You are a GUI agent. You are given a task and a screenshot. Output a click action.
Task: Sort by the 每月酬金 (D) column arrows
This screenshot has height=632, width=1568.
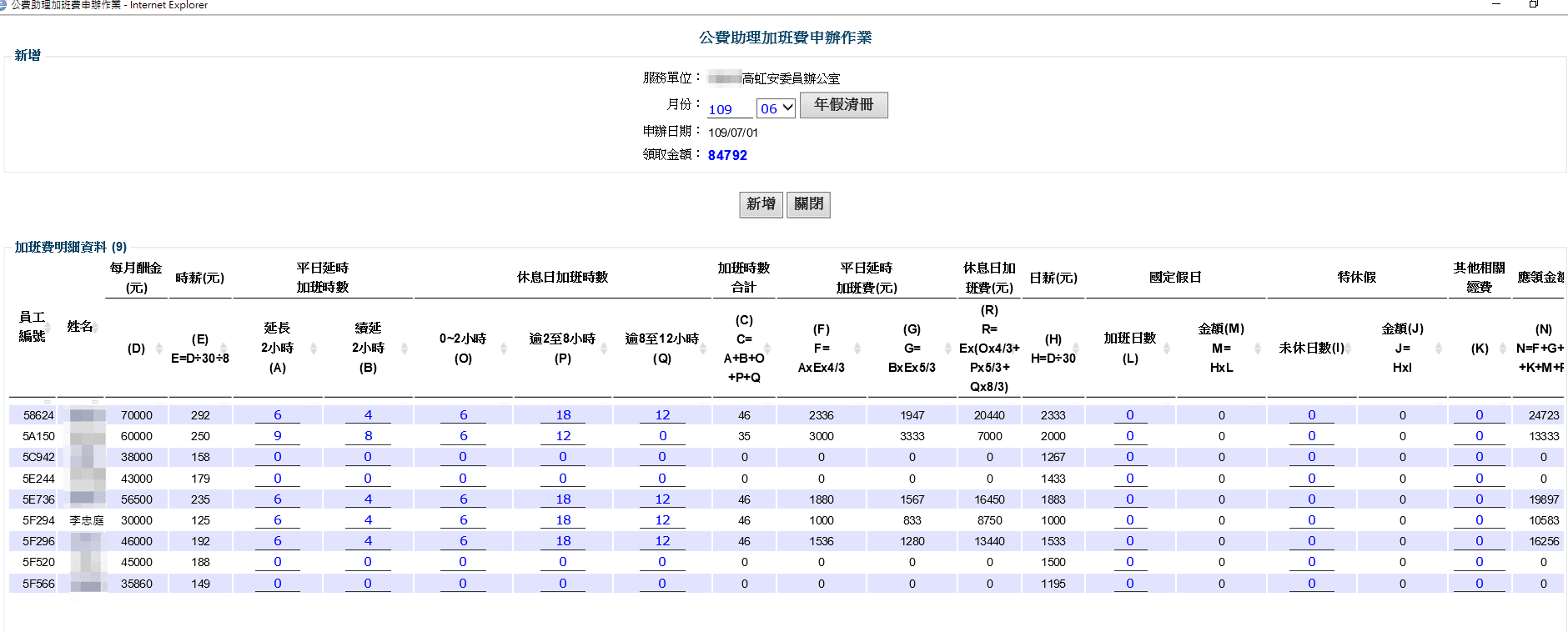(x=159, y=349)
